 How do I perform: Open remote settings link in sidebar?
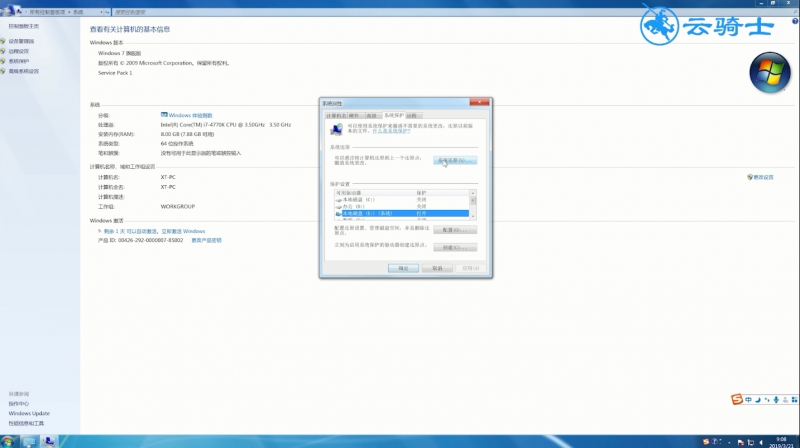click(19, 51)
